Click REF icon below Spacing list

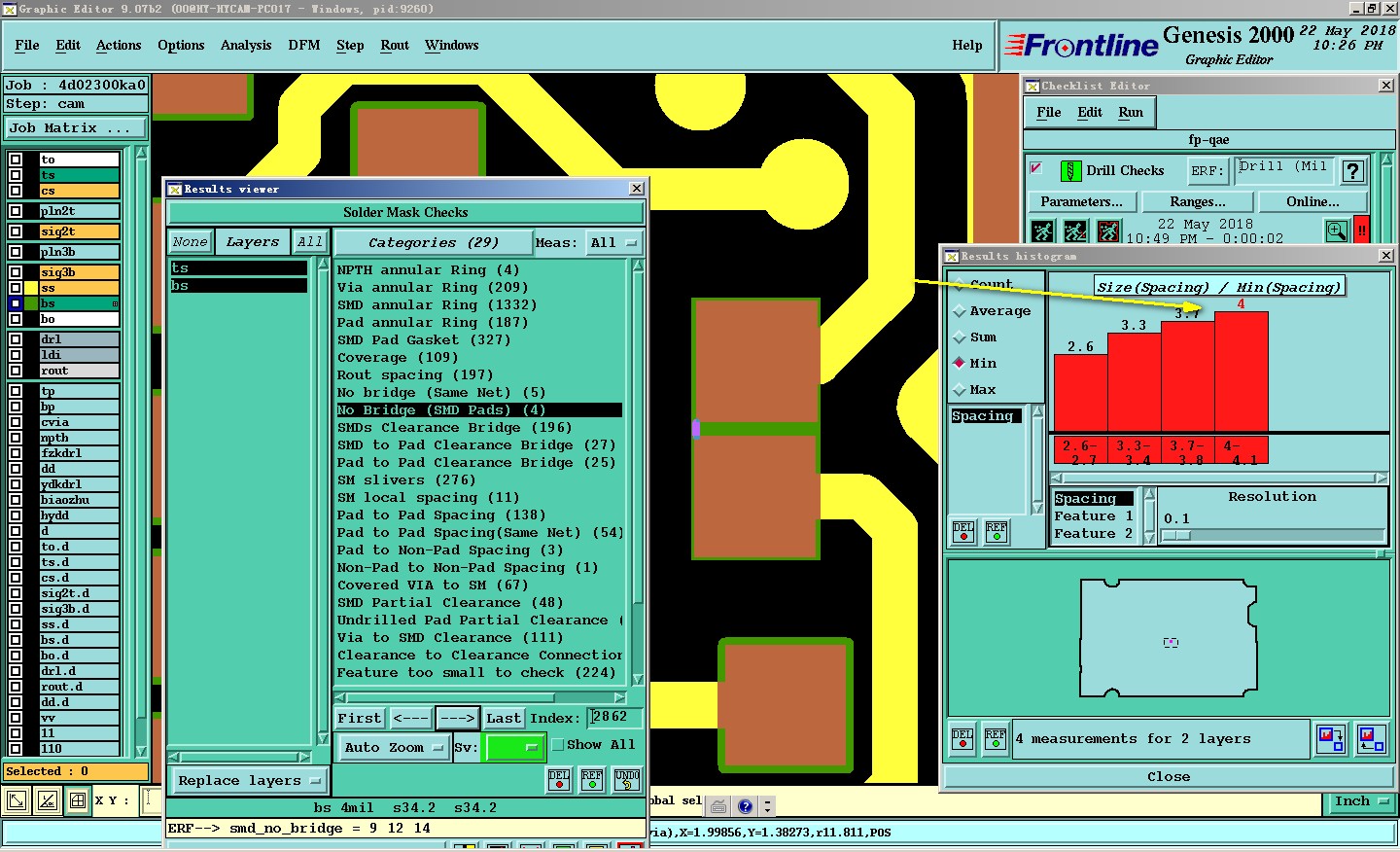[x=997, y=532]
